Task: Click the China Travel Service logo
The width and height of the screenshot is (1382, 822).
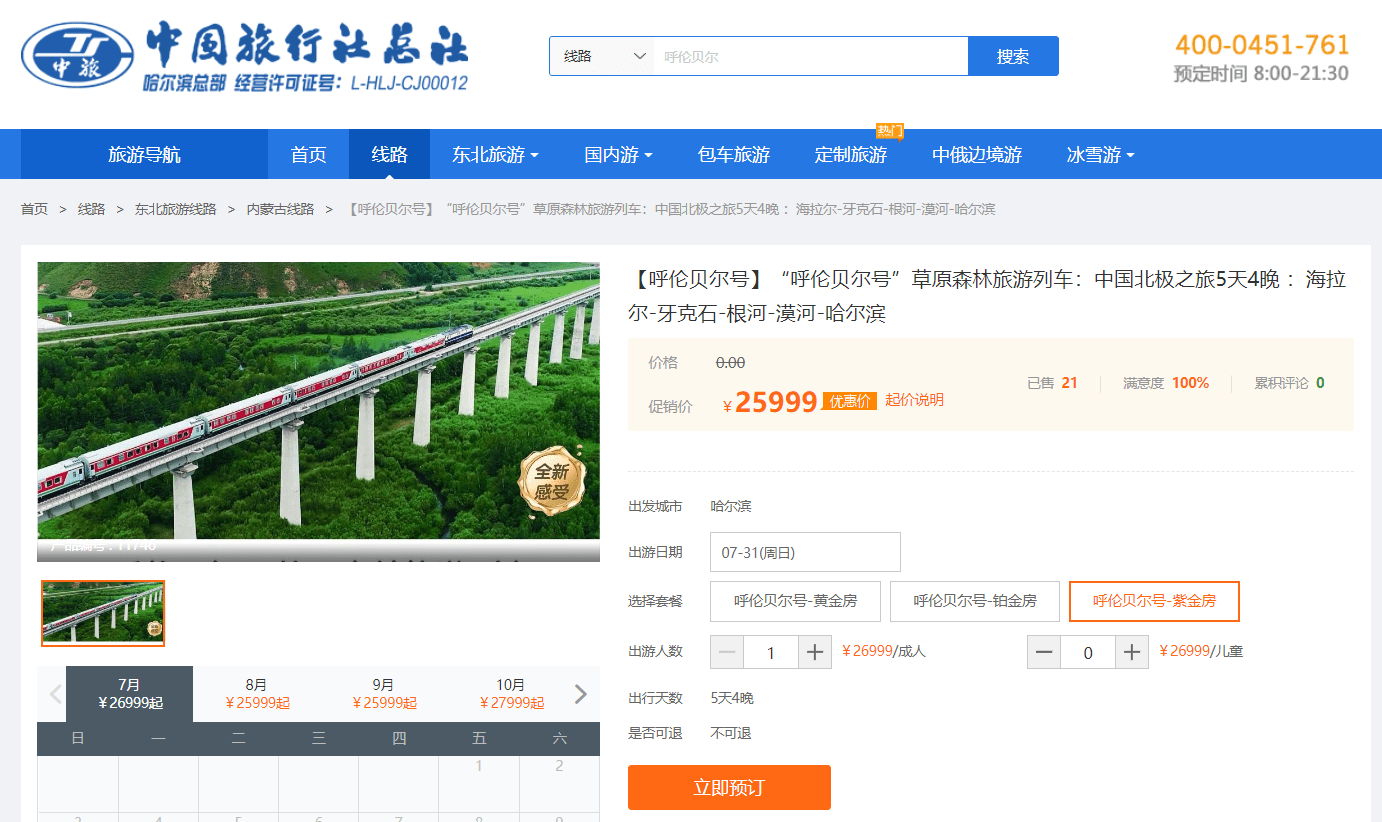Action: [x=245, y=56]
